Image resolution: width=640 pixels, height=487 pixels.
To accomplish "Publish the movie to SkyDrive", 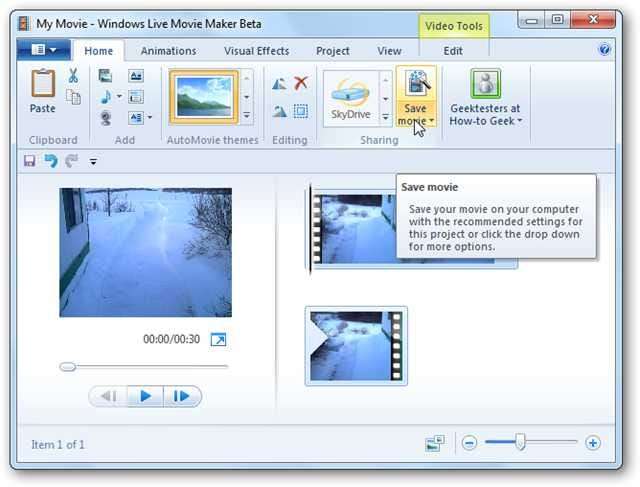I will (351, 97).
